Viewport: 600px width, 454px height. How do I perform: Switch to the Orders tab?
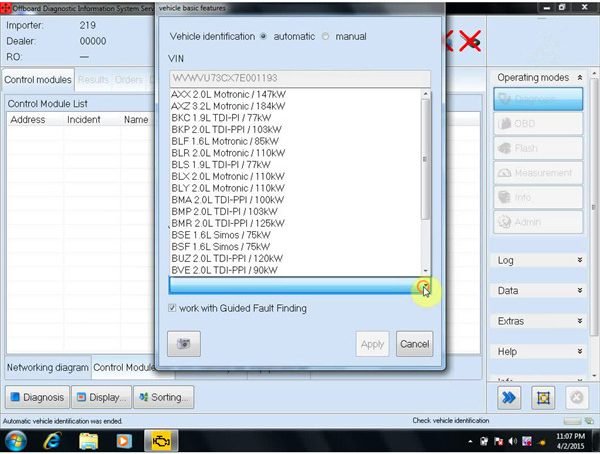click(x=129, y=80)
